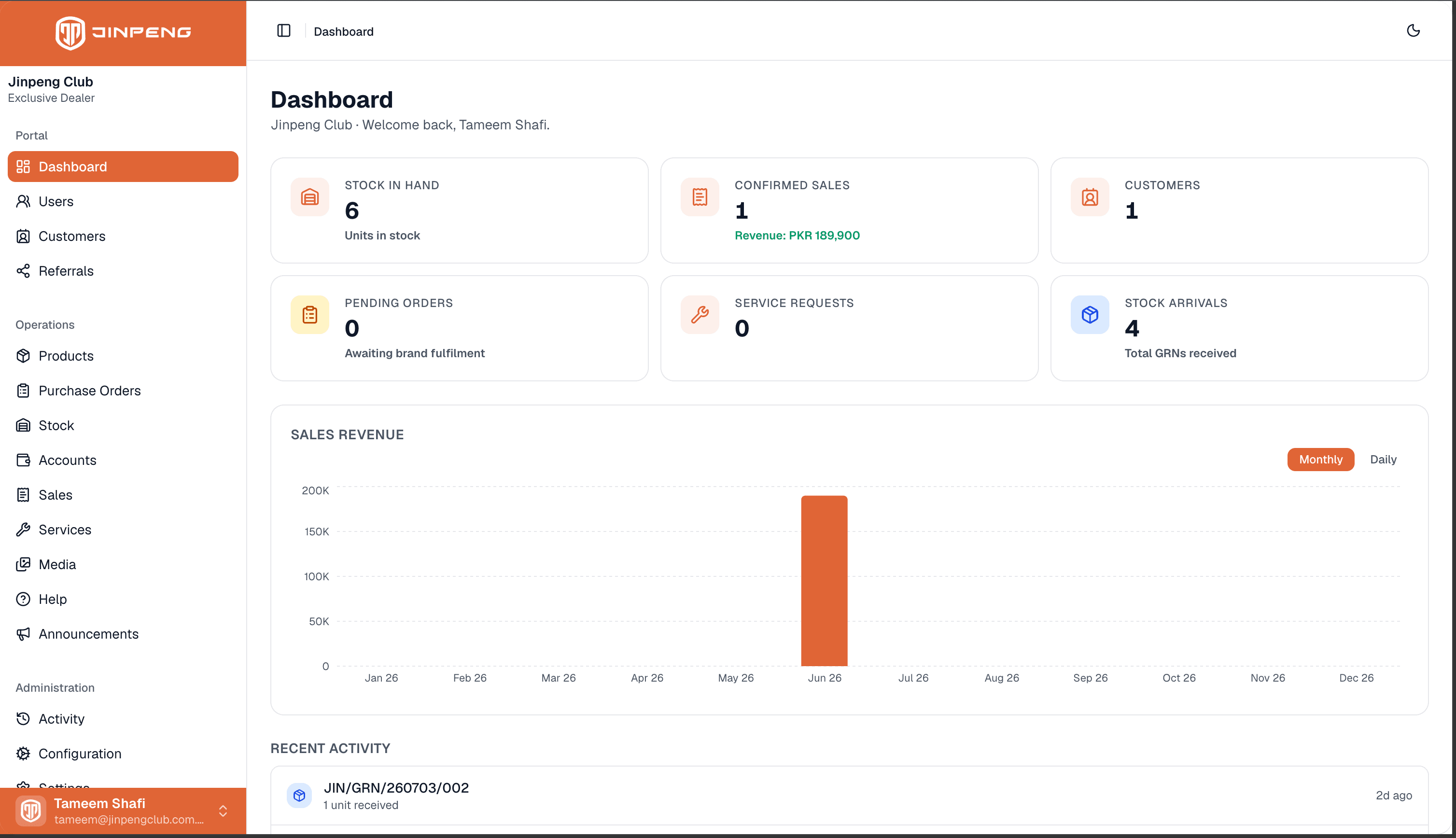
Task: Click the "Dec 26" axis label
Action: coord(1356,678)
